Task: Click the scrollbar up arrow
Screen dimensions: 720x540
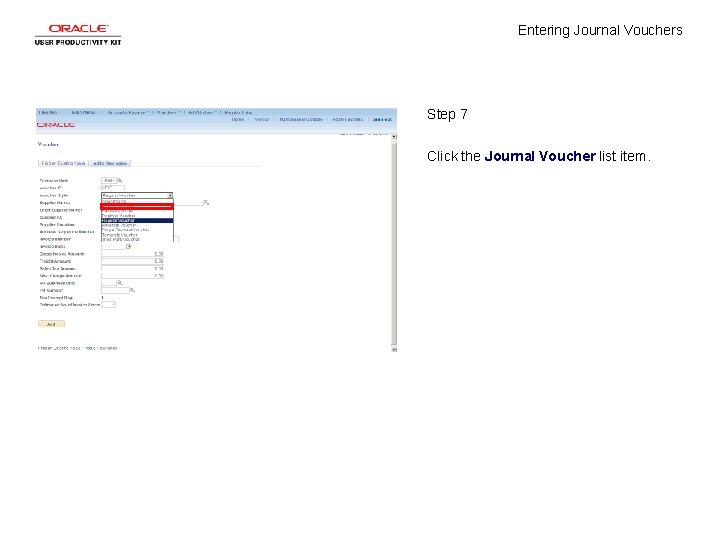Action: pyautogui.click(x=394, y=136)
